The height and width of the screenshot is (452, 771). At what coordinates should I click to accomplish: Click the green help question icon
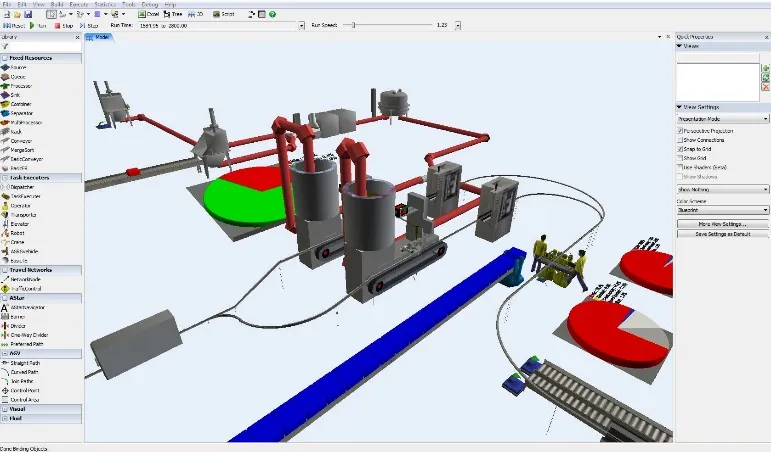[272, 14]
